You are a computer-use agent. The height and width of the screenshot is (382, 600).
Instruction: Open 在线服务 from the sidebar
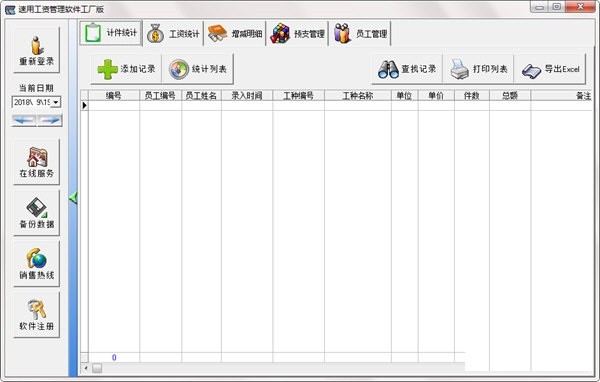coord(37,162)
